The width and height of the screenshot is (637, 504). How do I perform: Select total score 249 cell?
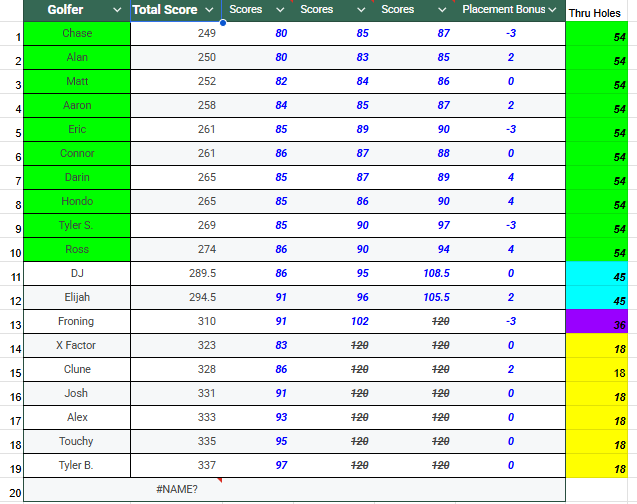[176, 33]
